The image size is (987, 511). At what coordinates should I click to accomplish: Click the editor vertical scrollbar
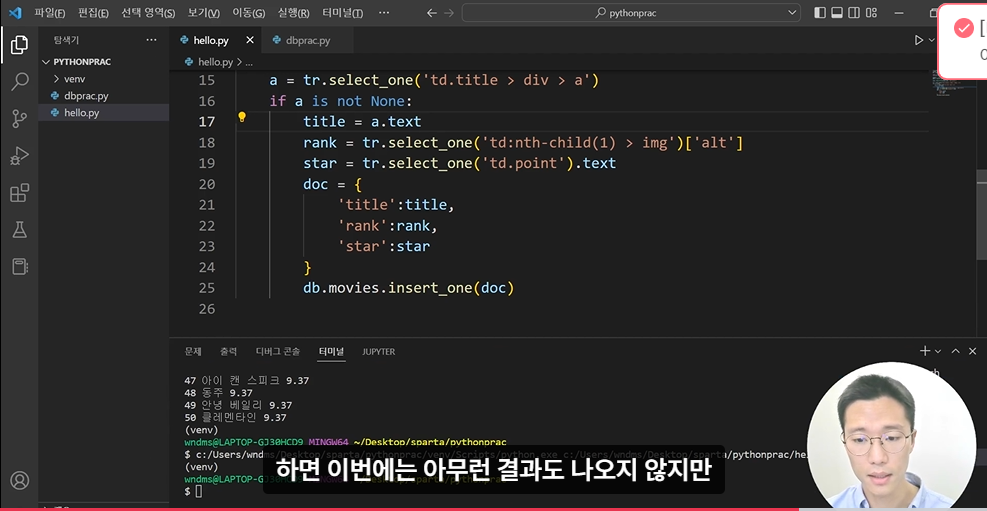(982, 214)
